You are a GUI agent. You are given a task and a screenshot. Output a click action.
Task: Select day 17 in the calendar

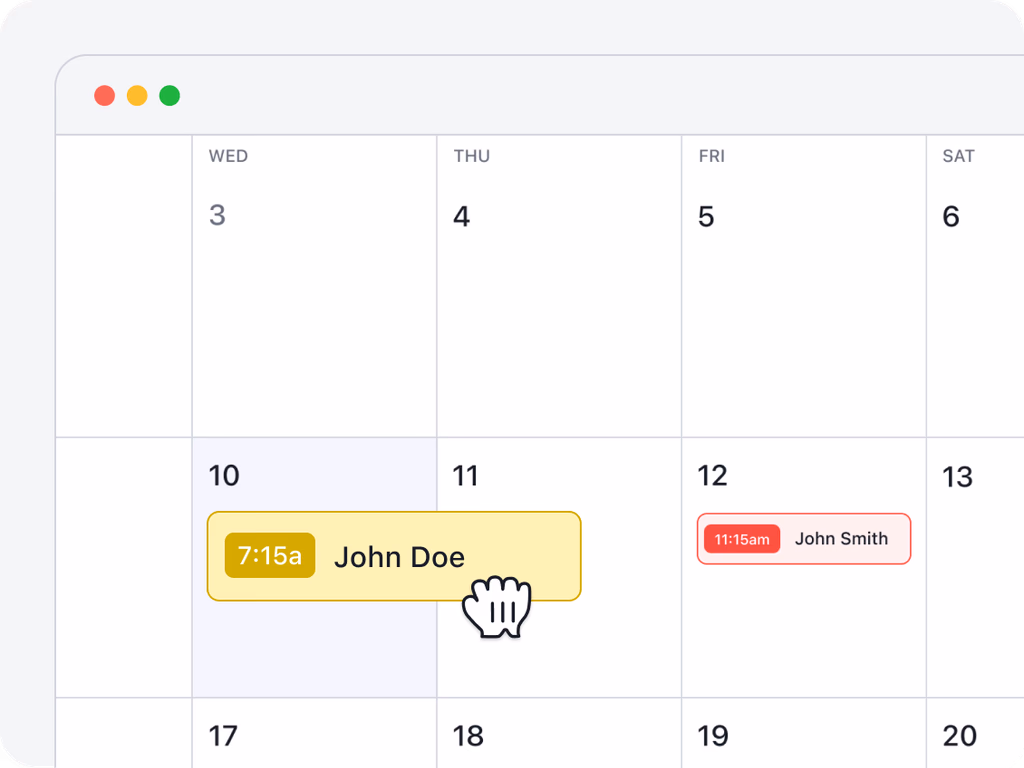[223, 737]
